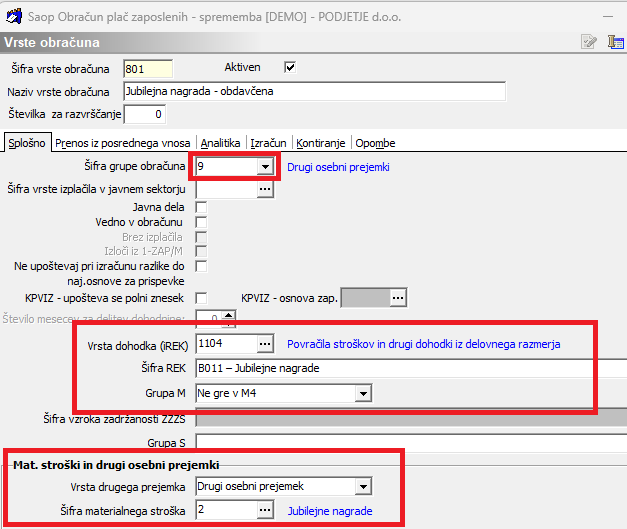Toggle the Aktiven checkbox
This screenshot has width=627, height=529.
(290, 67)
